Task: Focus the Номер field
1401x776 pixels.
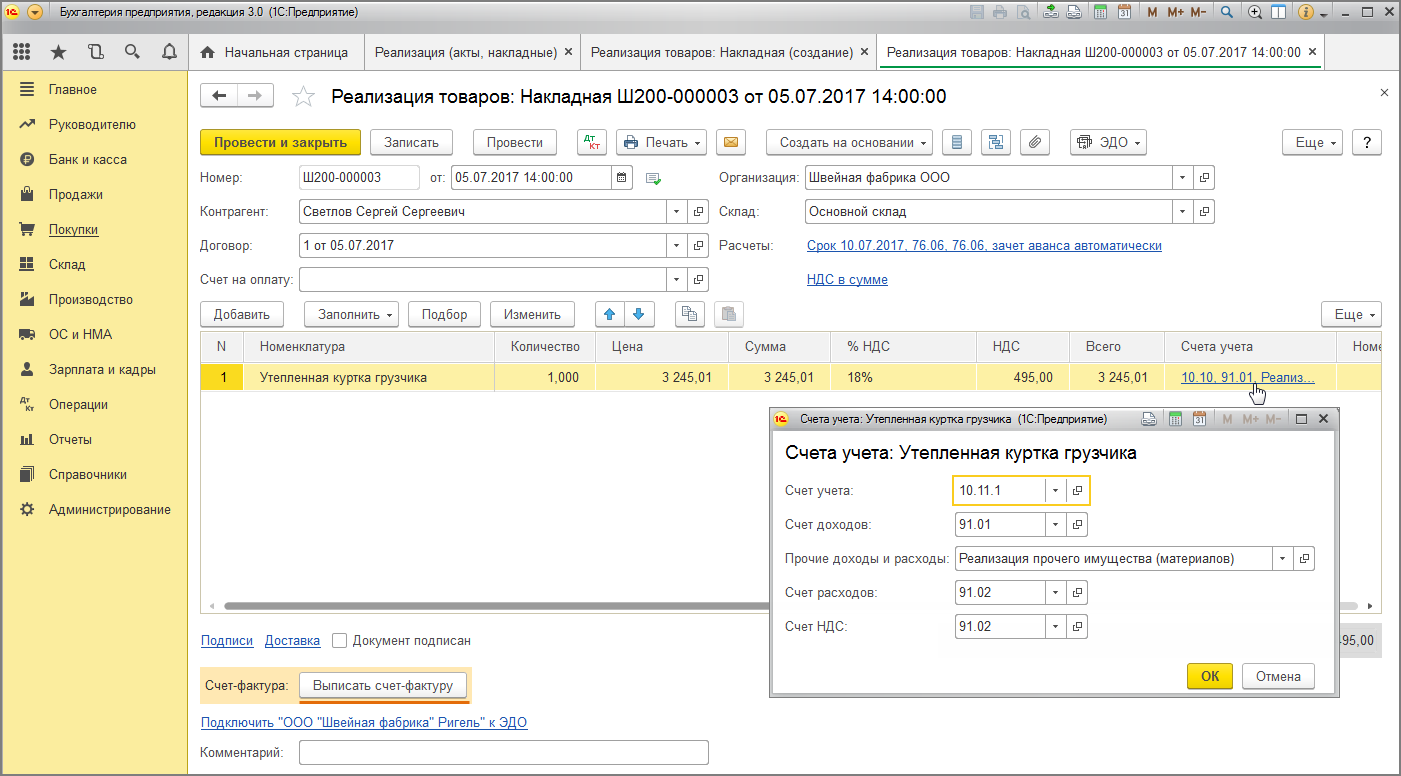Action: pyautogui.click(x=359, y=178)
